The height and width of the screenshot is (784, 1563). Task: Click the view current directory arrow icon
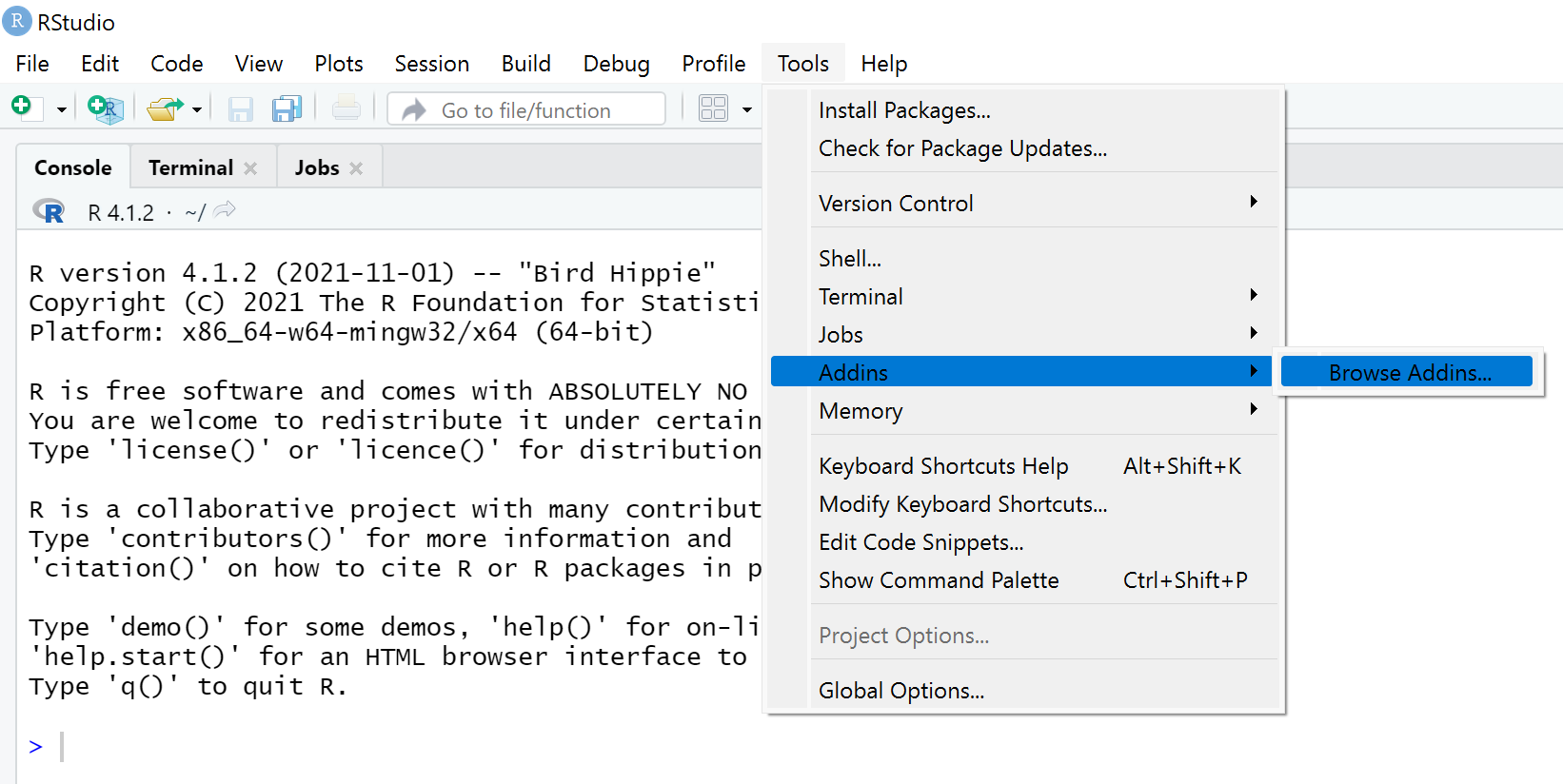pos(225,210)
